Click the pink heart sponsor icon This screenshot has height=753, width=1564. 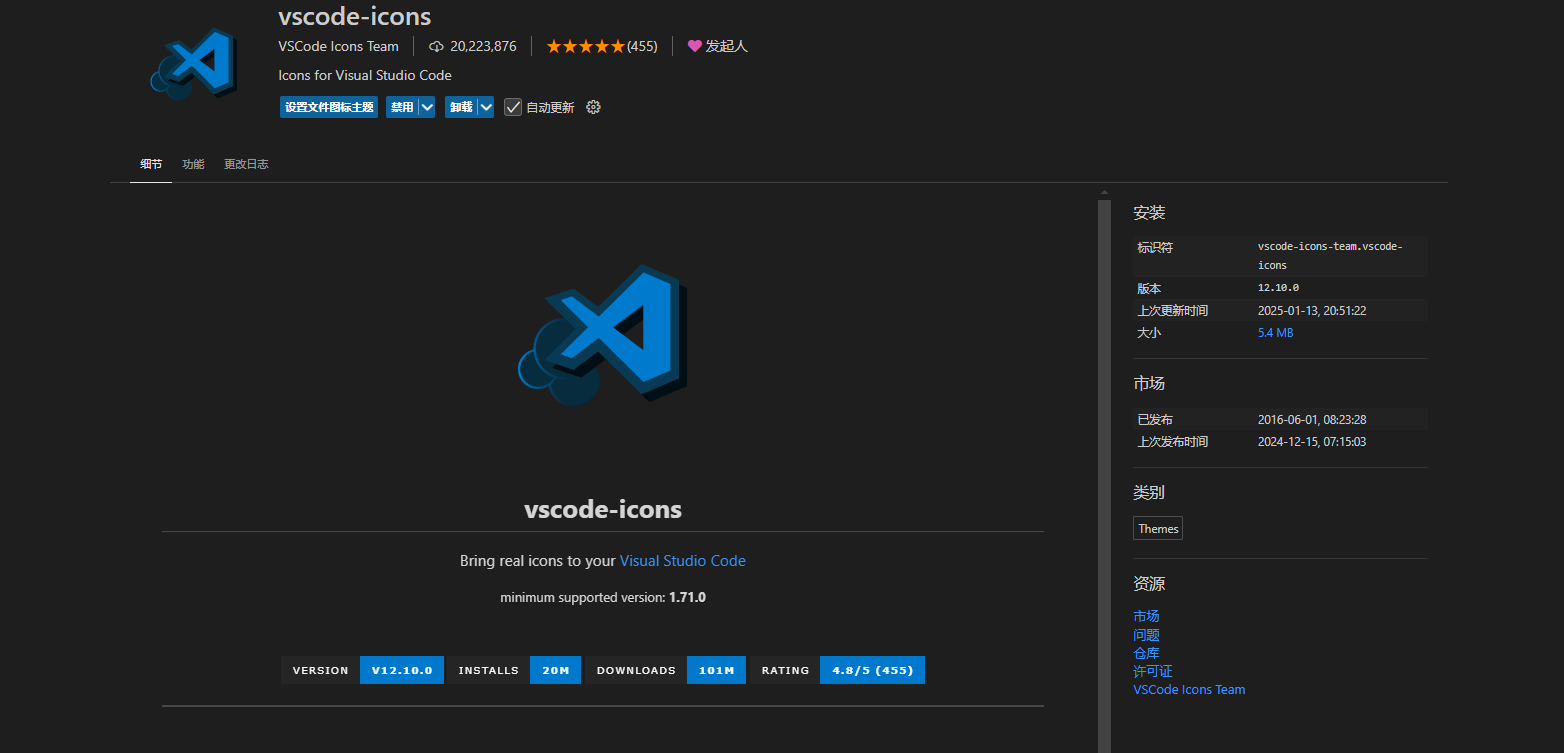point(694,46)
